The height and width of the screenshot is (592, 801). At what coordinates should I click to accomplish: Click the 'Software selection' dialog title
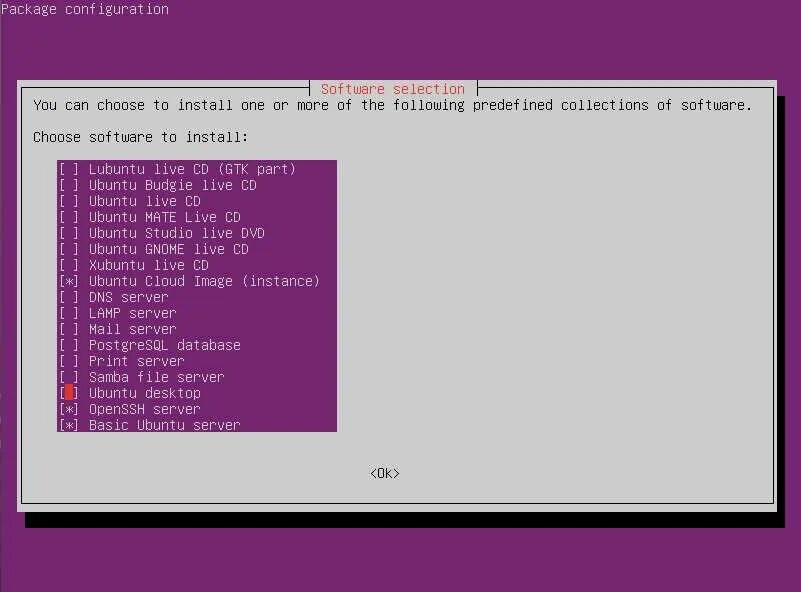393,89
